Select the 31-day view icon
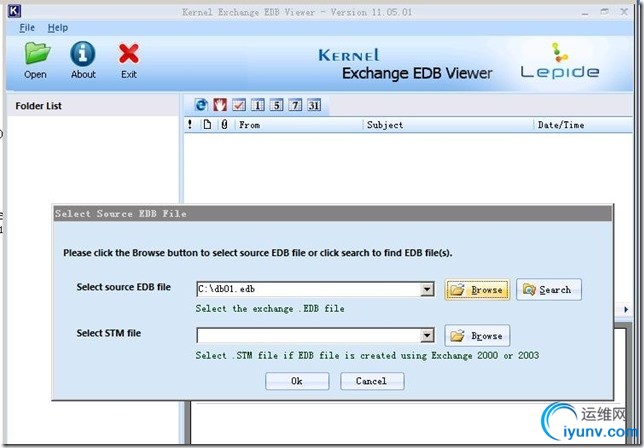 point(314,105)
